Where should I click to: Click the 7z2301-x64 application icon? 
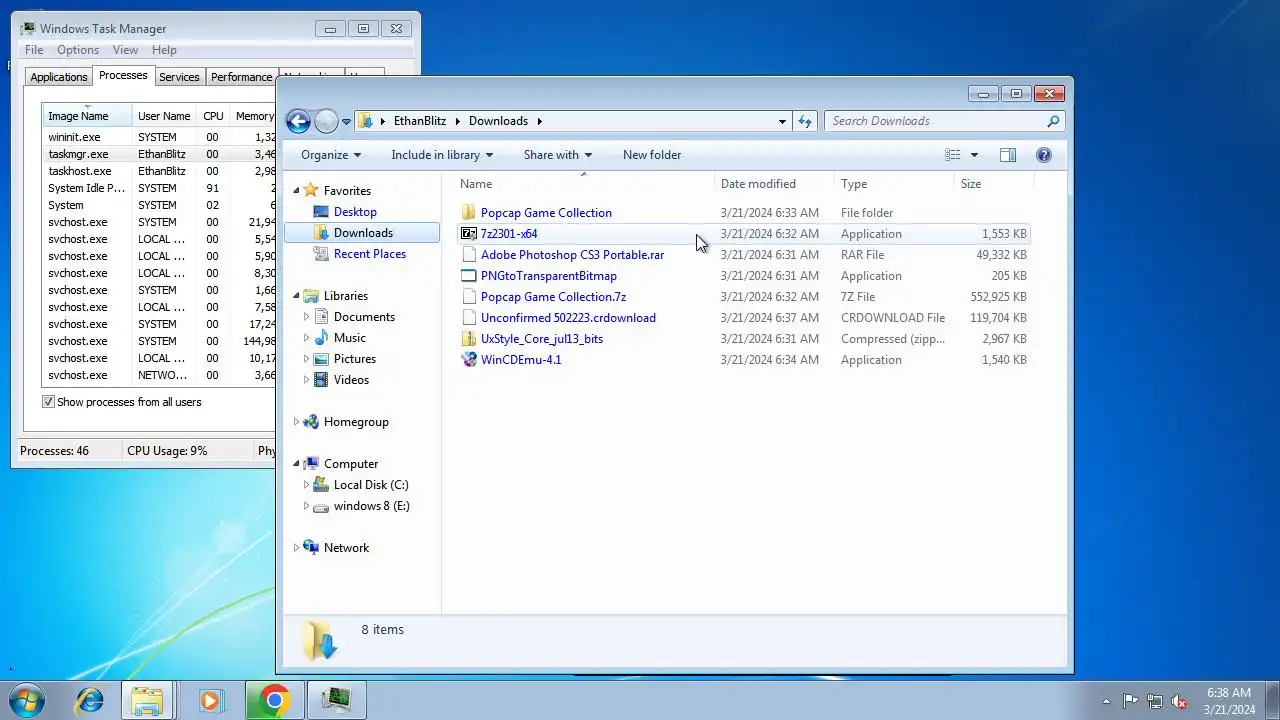tap(469, 234)
